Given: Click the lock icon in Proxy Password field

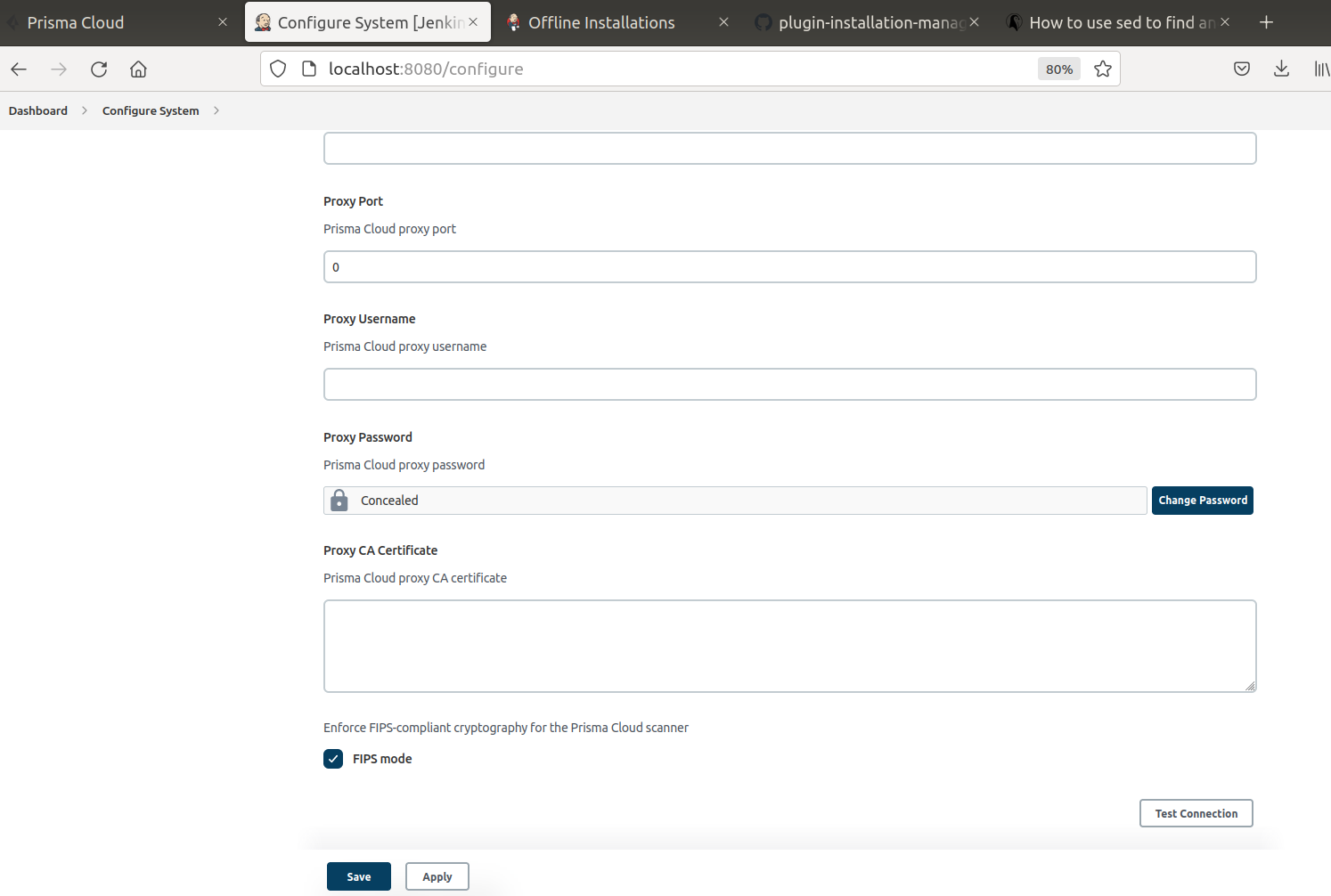Looking at the screenshot, I should coord(339,501).
